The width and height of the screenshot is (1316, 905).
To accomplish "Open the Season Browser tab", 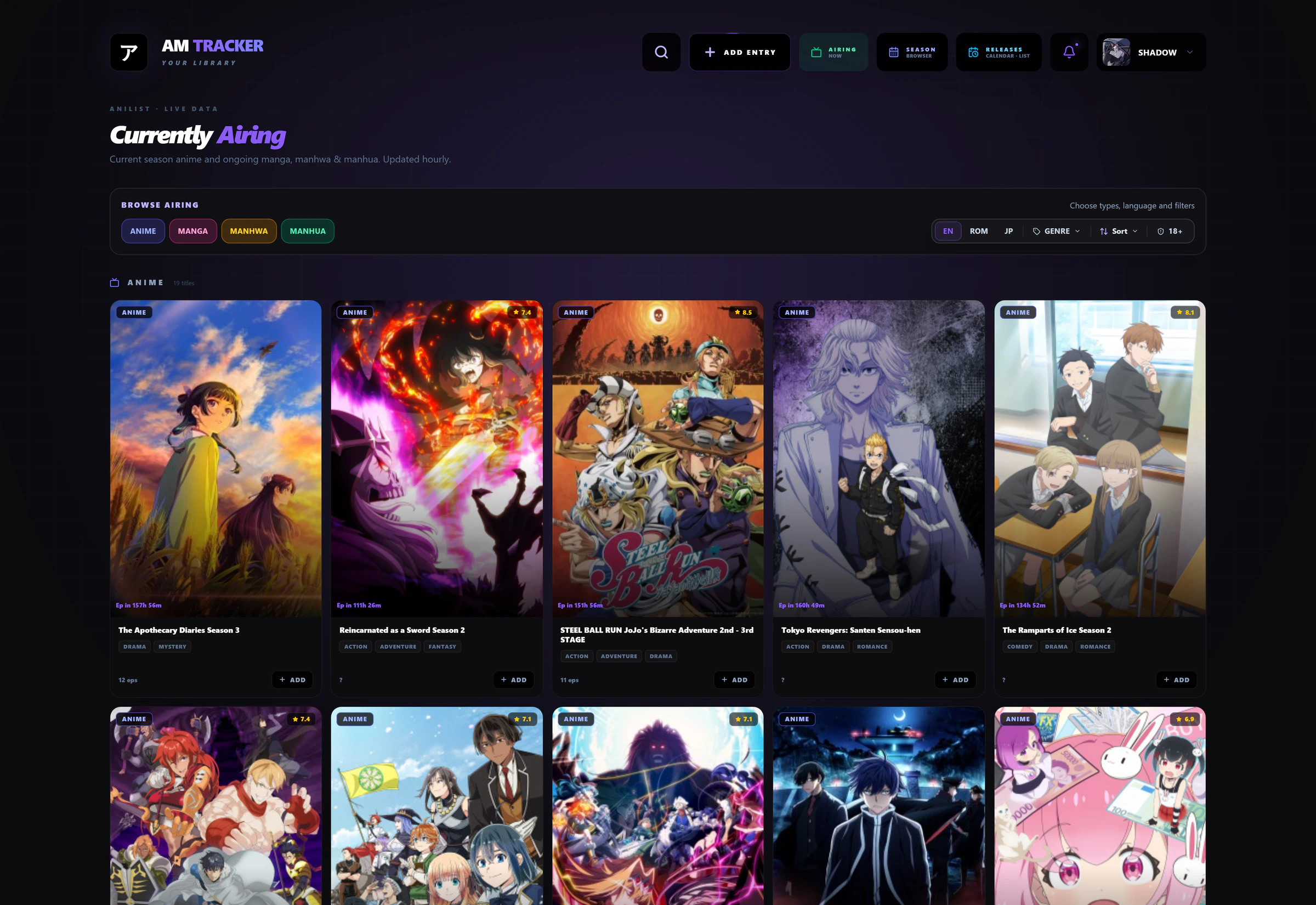I will click(x=912, y=52).
